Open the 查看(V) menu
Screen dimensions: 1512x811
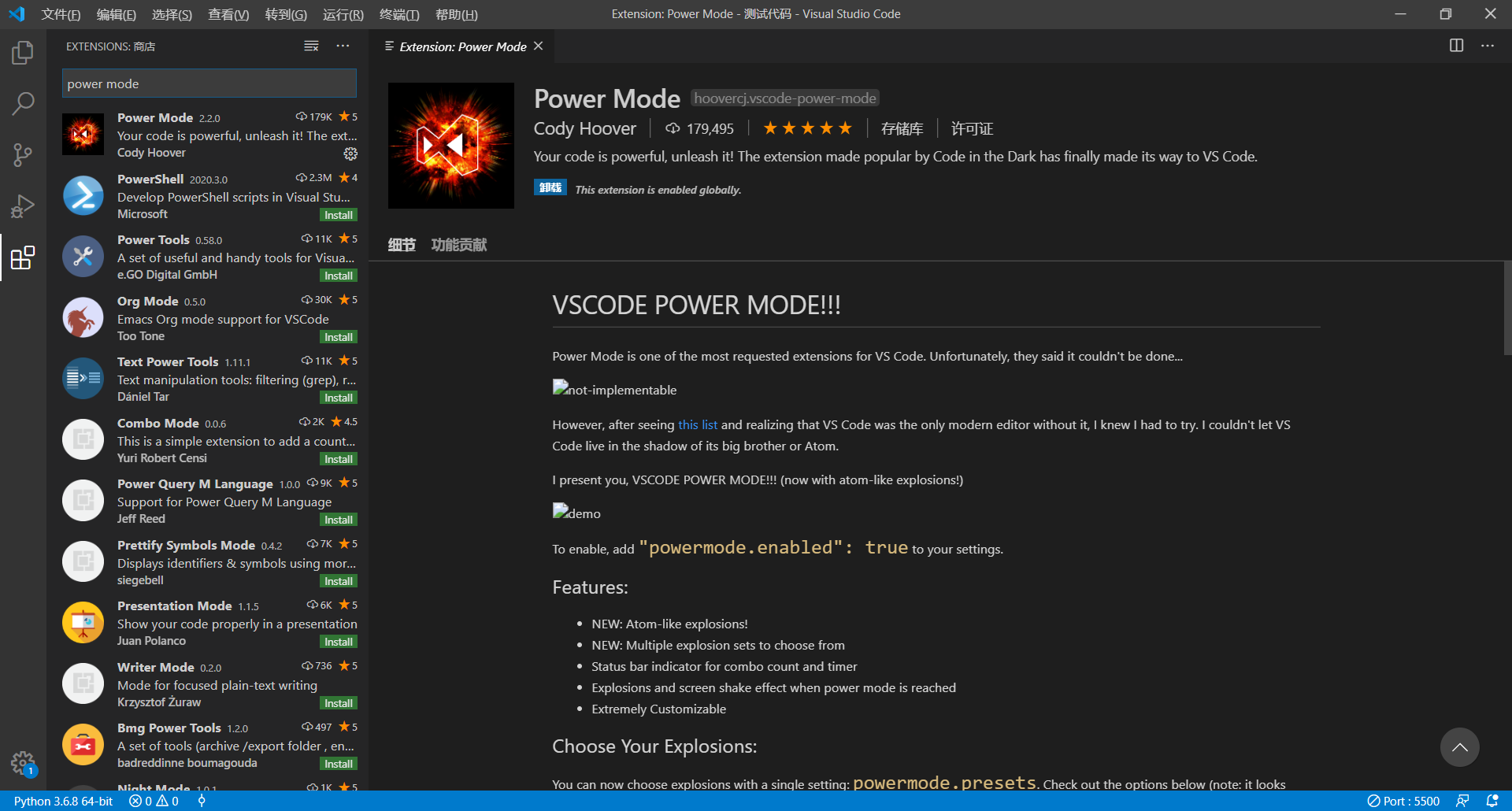pyautogui.click(x=228, y=14)
